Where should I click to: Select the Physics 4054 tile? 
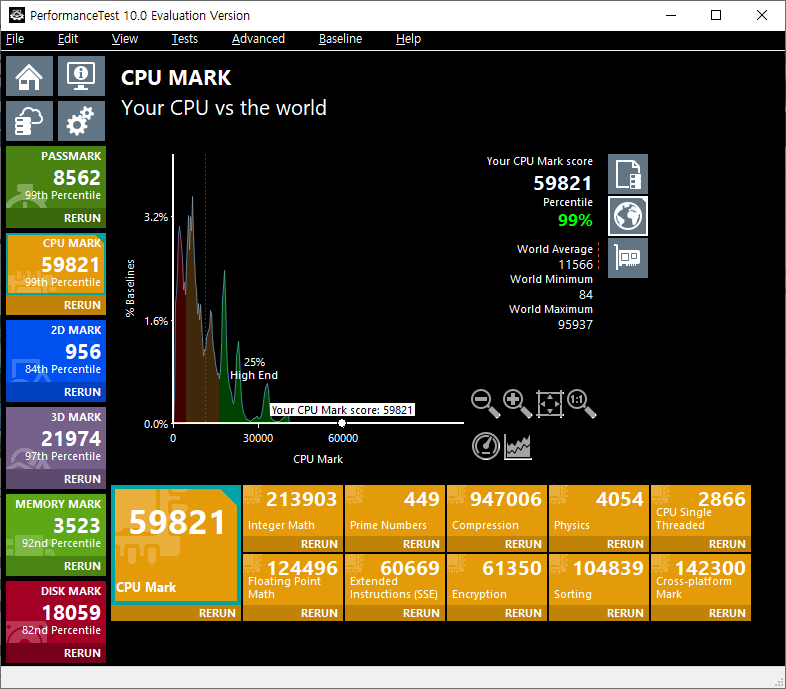click(x=599, y=510)
